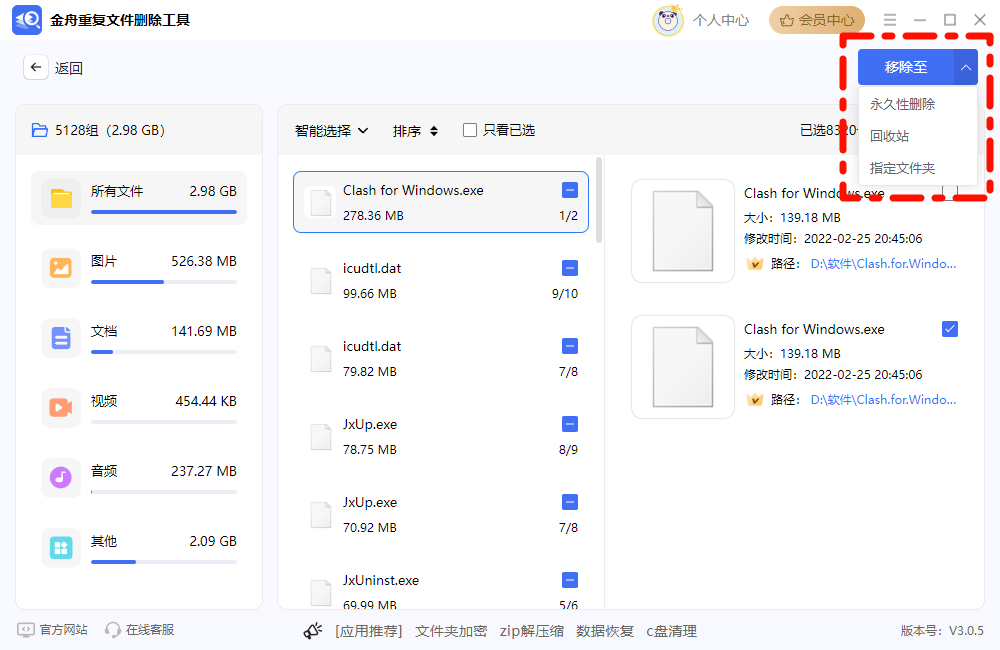Open the second D:\软件\Clash.for.Windo... path link

pos(883,399)
